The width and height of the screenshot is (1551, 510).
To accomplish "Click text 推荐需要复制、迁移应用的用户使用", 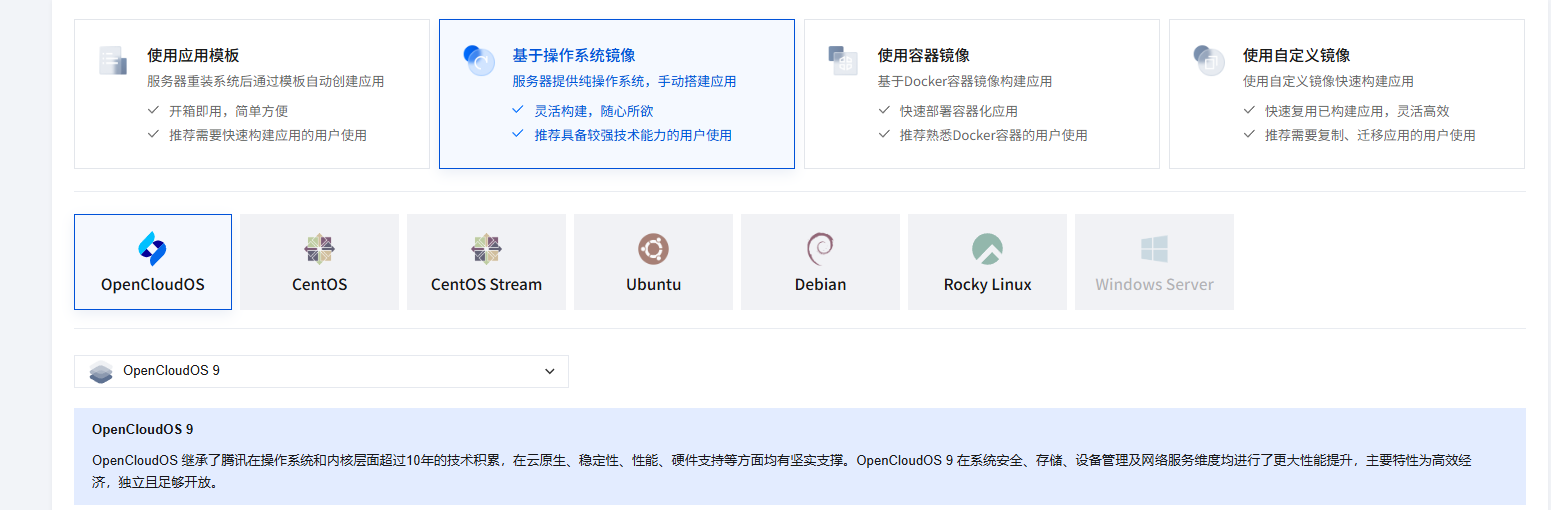I will [x=1370, y=135].
